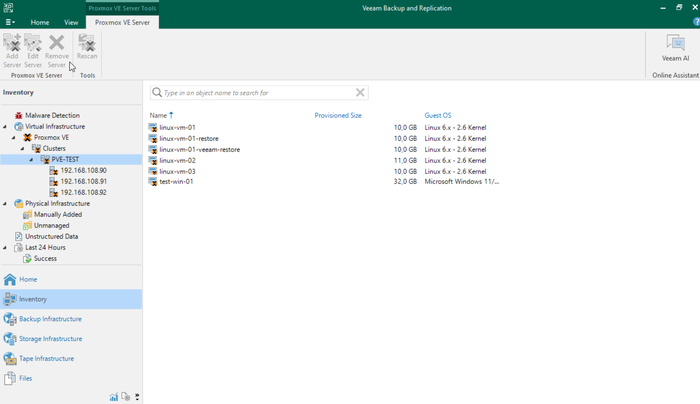Sort the list by Provisioned Size
The height and width of the screenshot is (404, 700).
tap(338, 116)
